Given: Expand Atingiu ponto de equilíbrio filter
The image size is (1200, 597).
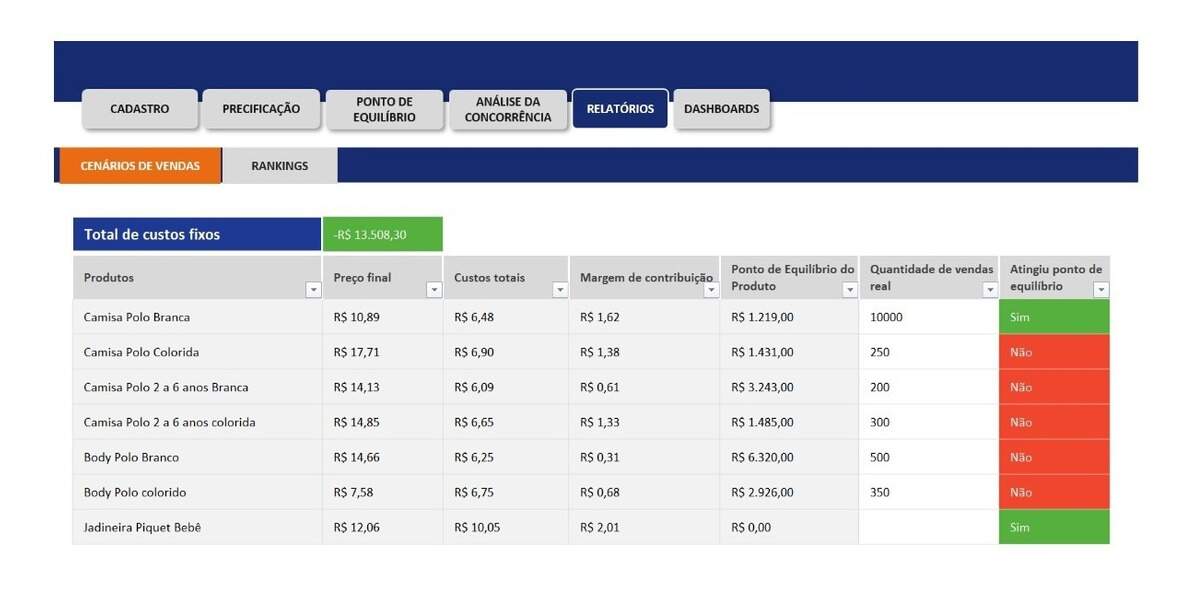Looking at the screenshot, I should [1101, 290].
